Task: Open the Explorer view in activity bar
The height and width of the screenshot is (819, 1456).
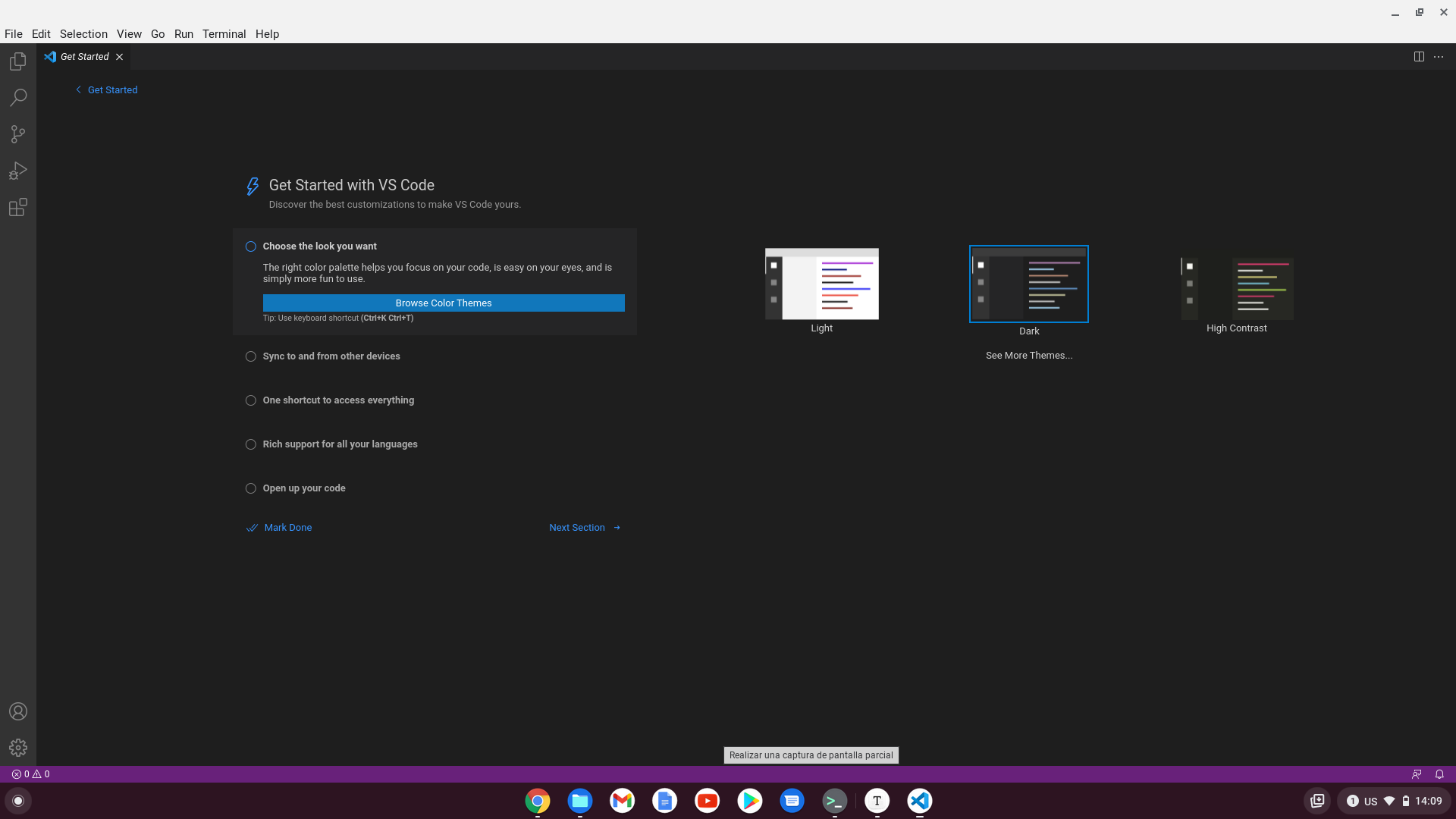Action: (18, 61)
